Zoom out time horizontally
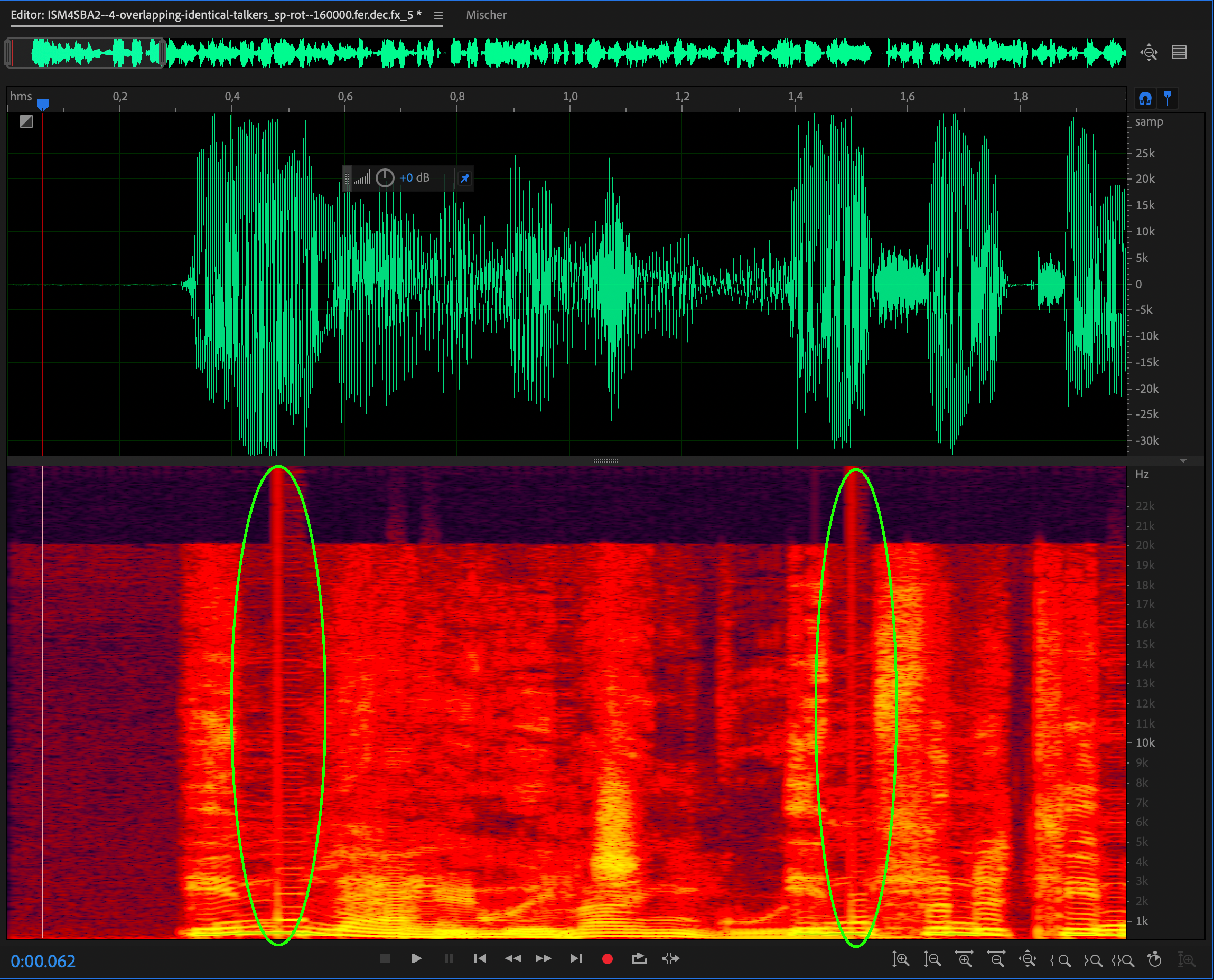1214x980 pixels. [x=996, y=959]
